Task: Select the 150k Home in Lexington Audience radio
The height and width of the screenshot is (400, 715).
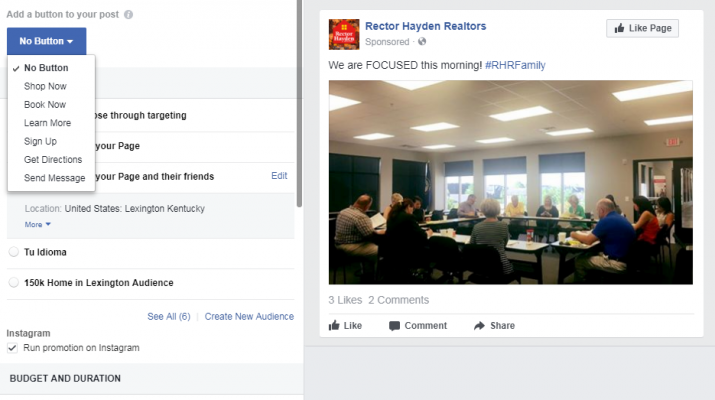Action: click(14, 282)
